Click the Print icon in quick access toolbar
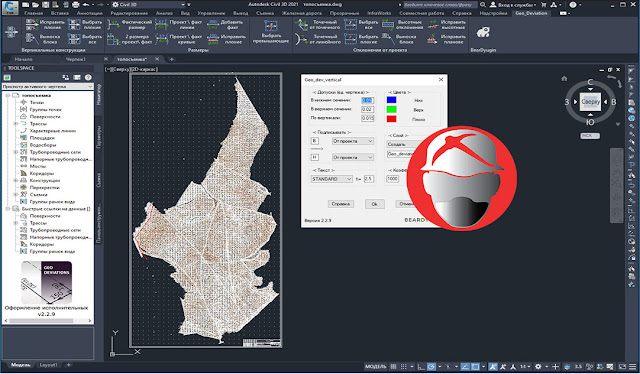 [76, 4]
